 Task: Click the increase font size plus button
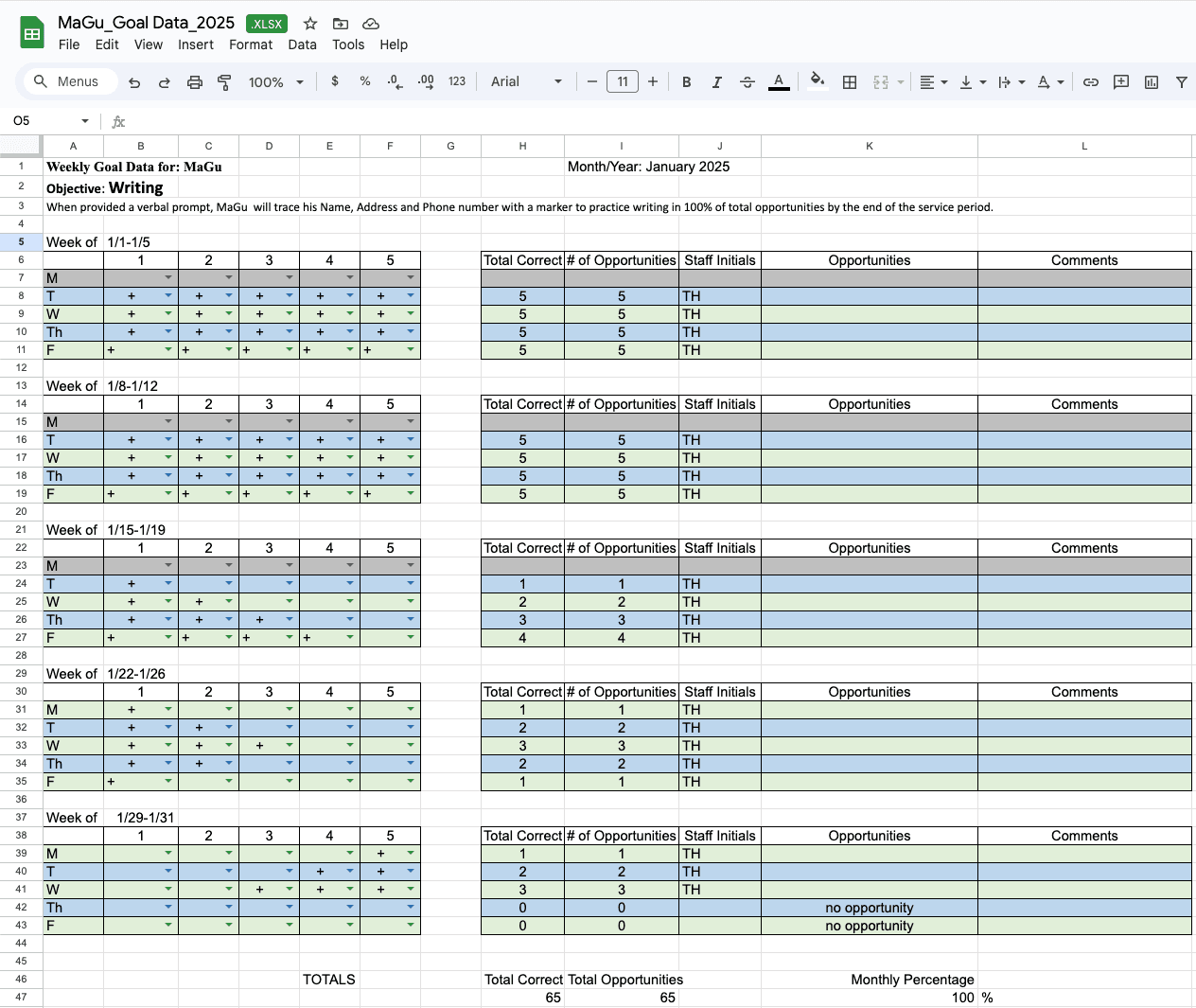tap(653, 82)
